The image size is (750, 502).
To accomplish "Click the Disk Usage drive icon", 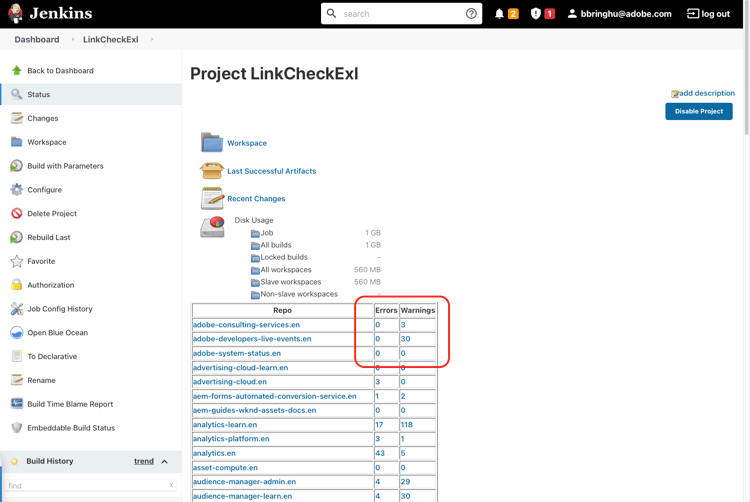I will (212, 228).
